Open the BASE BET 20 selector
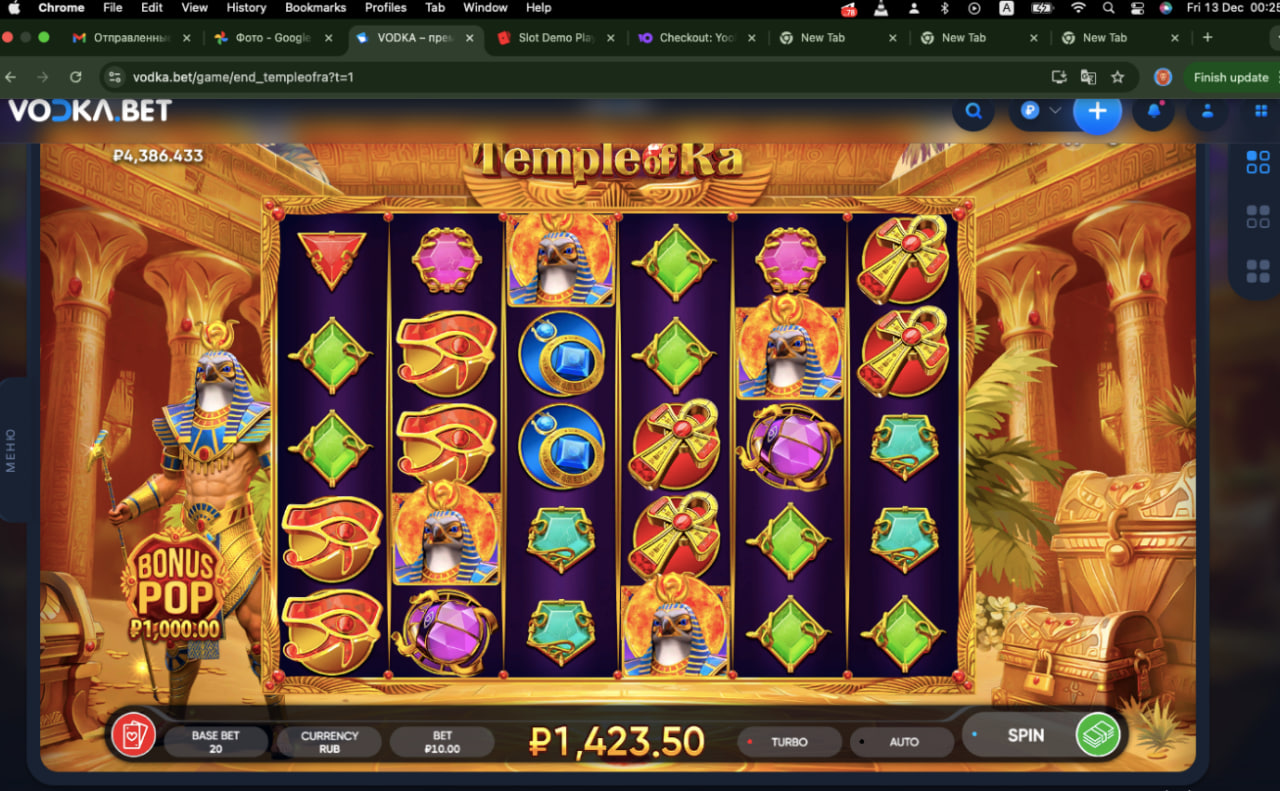Screen dimensions: 1280x791 216,741
